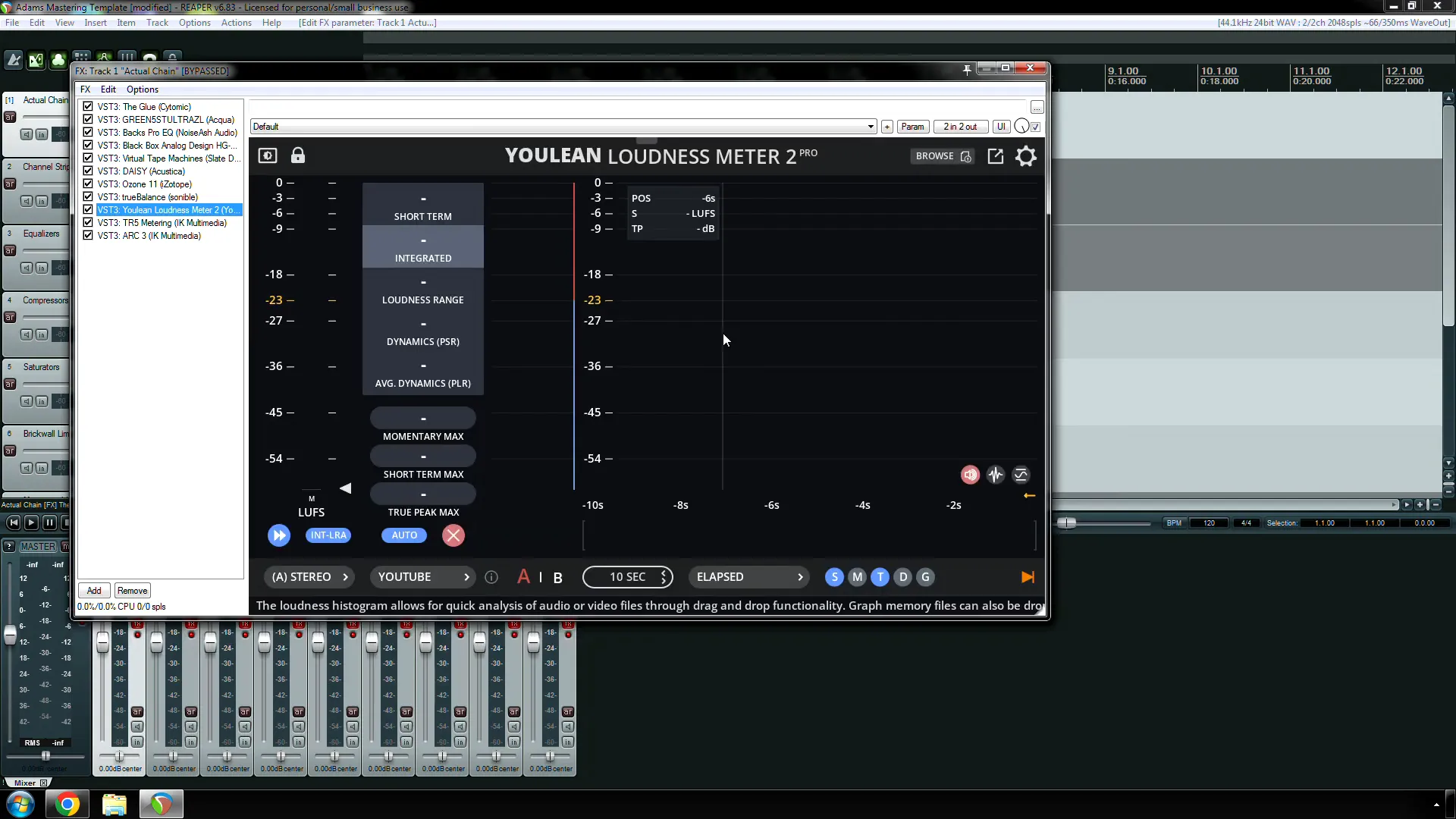Click the Add FX button
1456x819 pixels.
(x=94, y=591)
